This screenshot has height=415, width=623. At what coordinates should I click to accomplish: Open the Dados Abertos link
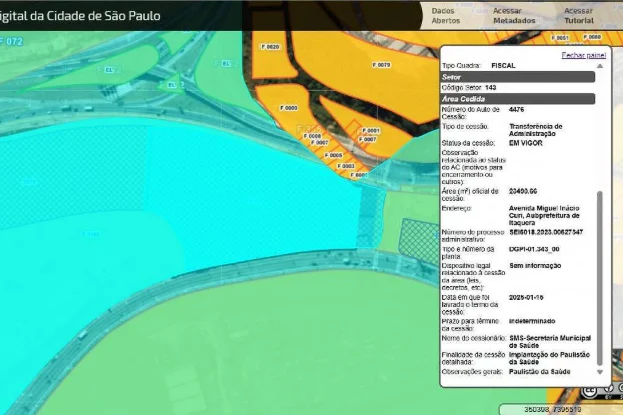445,16
